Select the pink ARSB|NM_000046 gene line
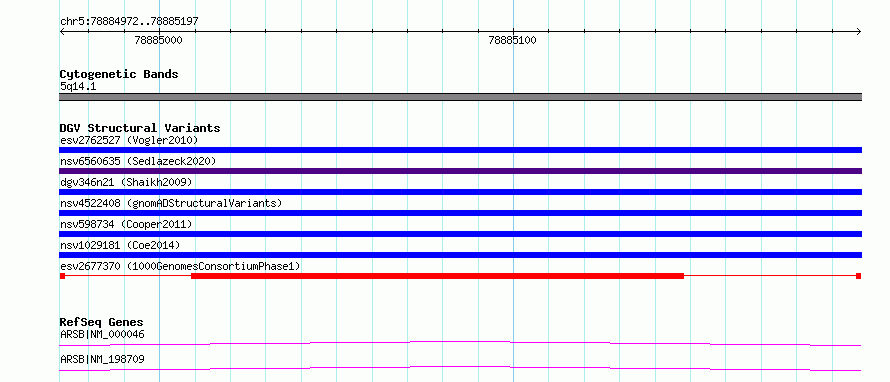 click(x=460, y=343)
